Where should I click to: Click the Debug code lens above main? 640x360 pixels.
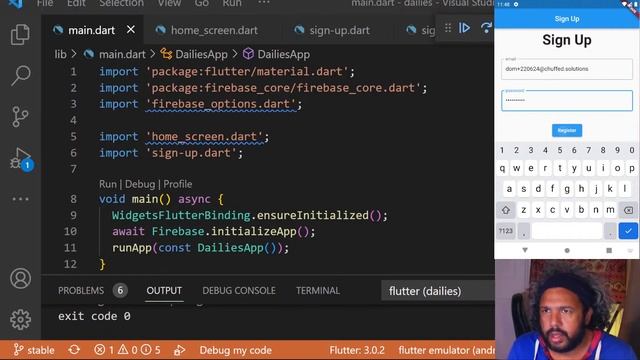tap(140, 184)
